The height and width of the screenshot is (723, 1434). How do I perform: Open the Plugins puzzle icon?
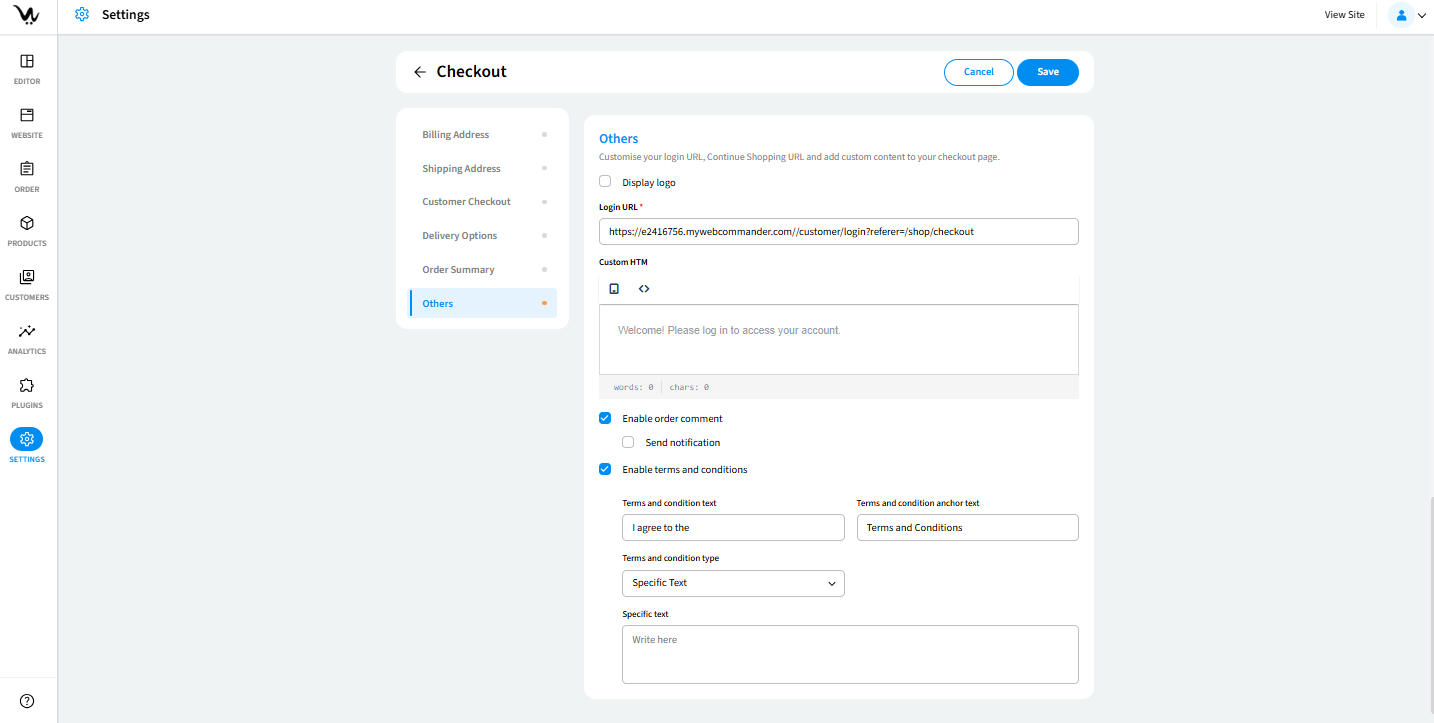27,386
